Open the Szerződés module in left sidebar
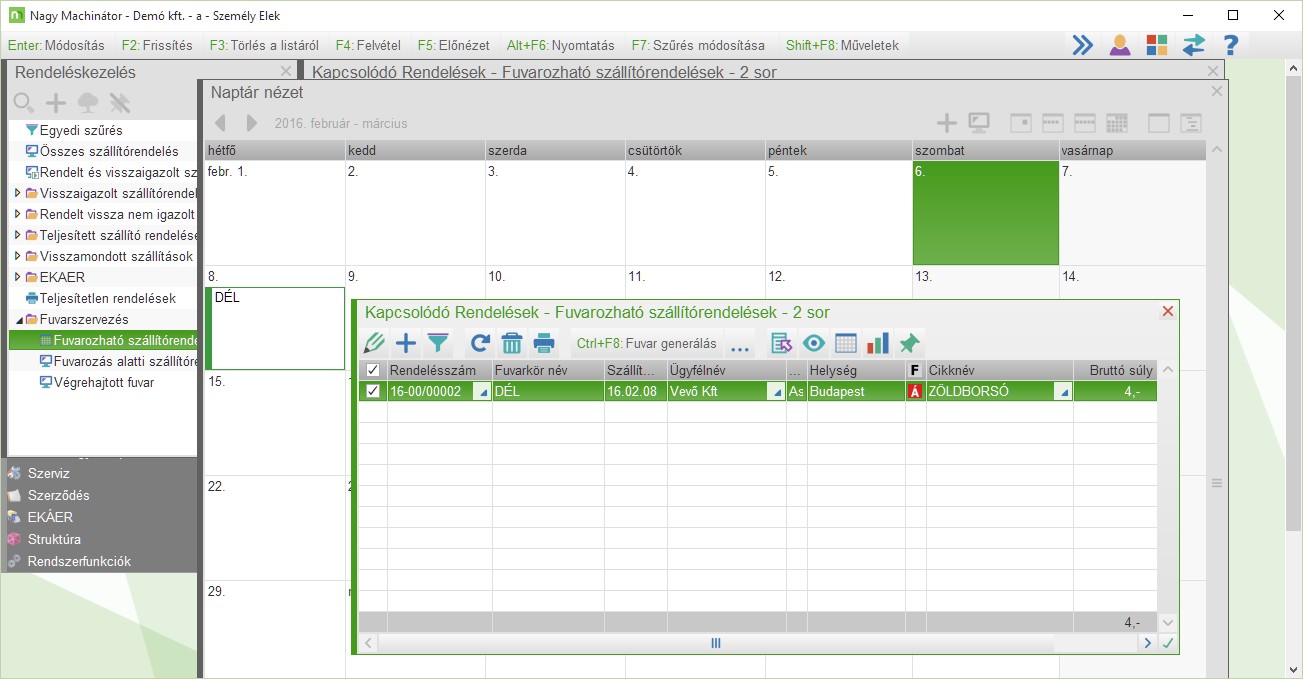This screenshot has width=1303, height=679. (x=60, y=495)
